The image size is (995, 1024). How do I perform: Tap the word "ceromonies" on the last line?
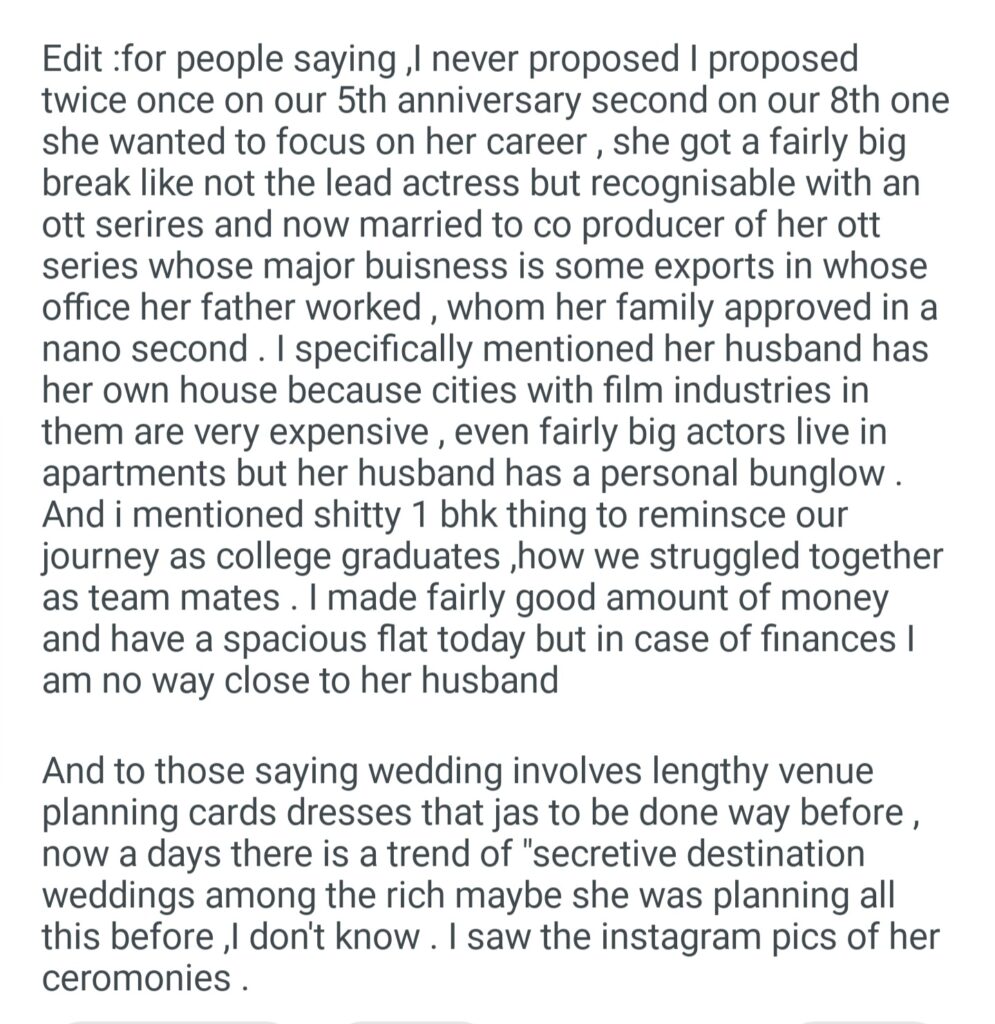coord(135,979)
